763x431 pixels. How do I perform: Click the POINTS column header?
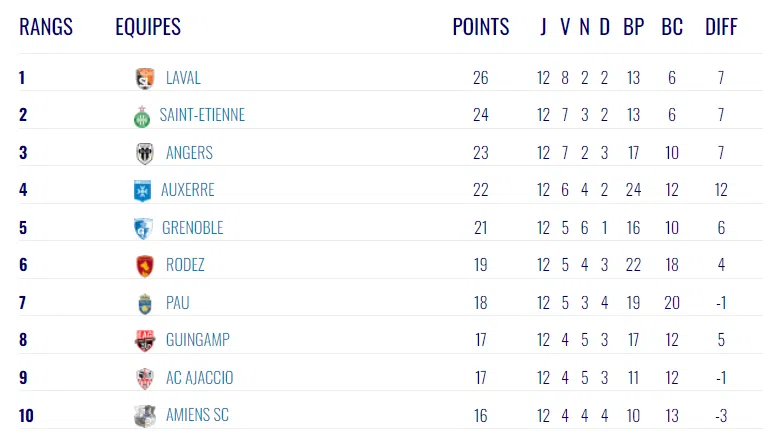[x=480, y=27]
